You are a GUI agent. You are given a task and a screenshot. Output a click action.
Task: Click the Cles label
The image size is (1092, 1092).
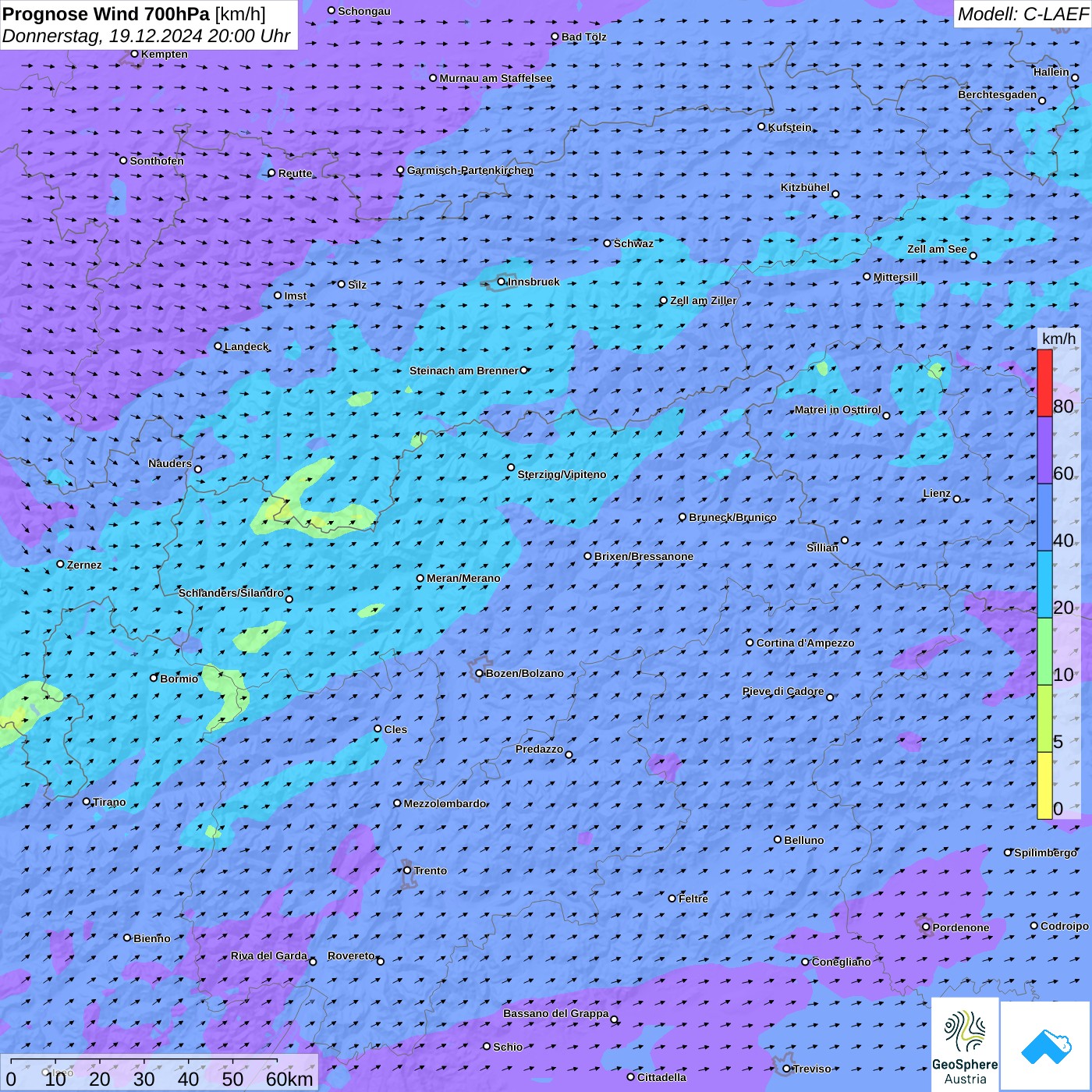point(395,729)
